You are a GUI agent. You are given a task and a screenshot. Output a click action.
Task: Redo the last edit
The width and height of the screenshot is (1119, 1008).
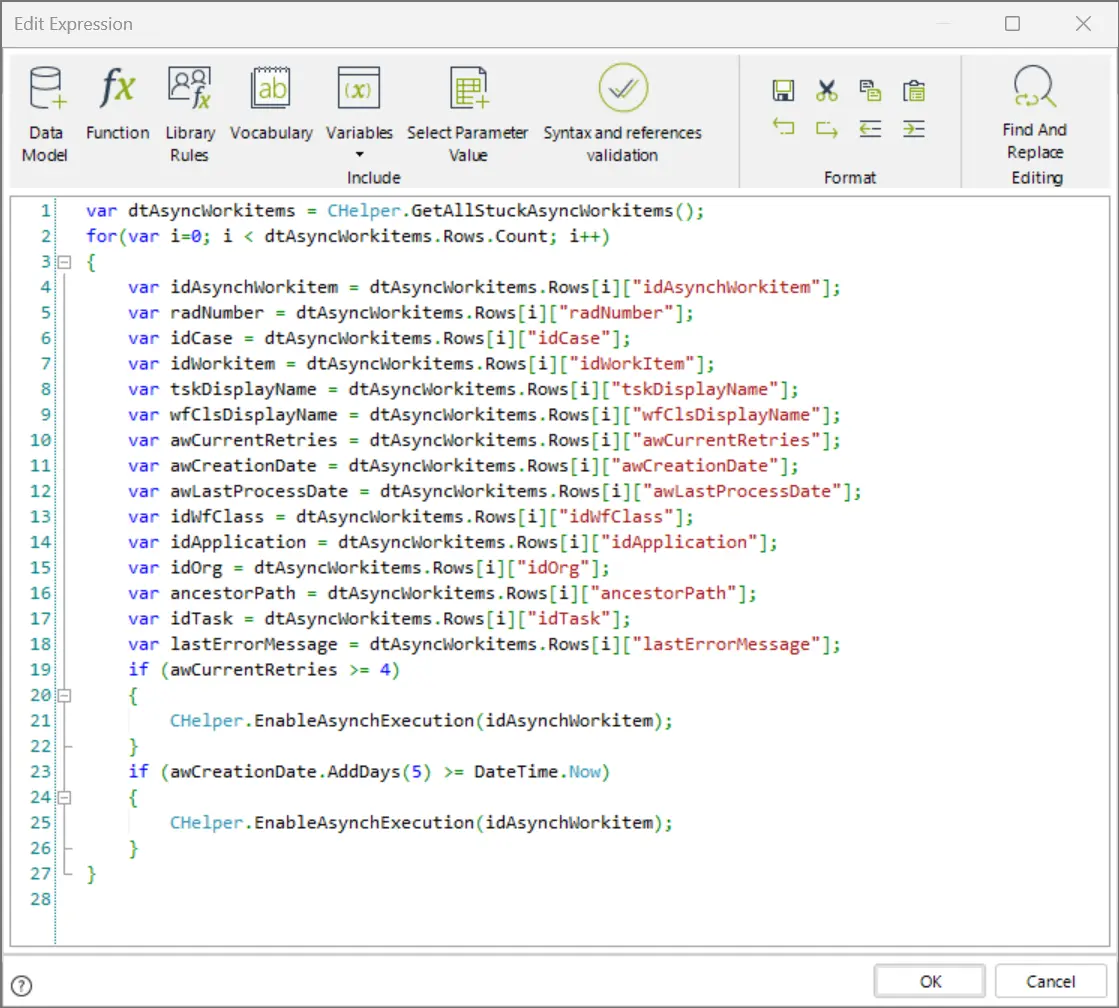[826, 128]
